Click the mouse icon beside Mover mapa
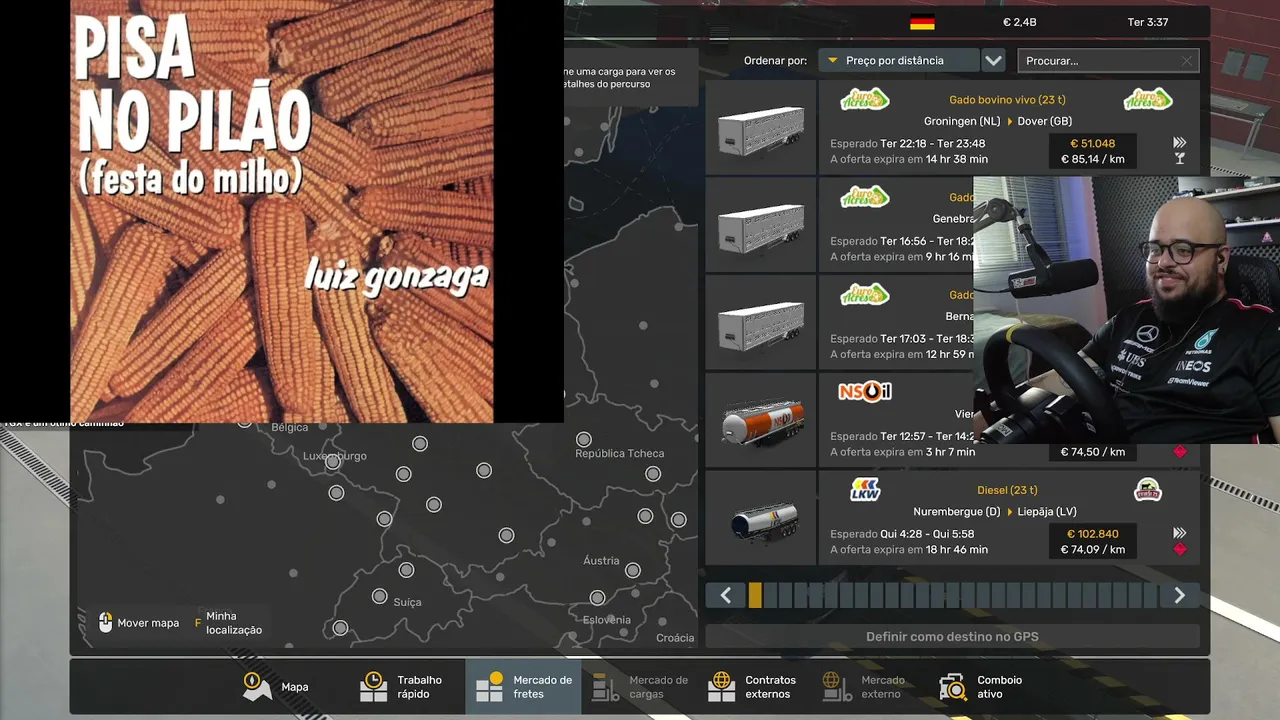Screen dimensions: 1280x720 pyautogui.click(x=106, y=623)
